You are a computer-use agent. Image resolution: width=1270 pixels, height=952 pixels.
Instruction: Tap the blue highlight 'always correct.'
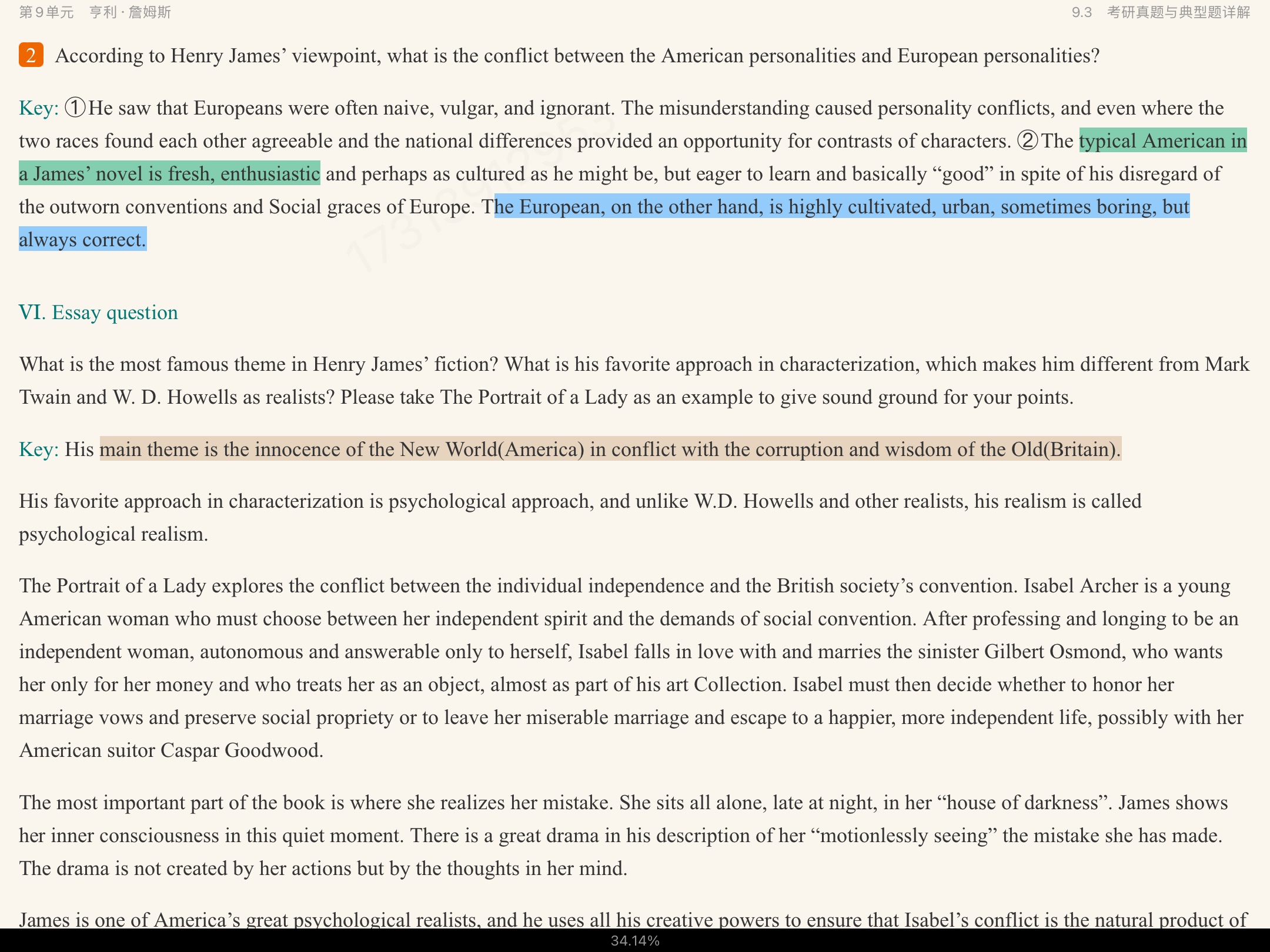(x=82, y=240)
